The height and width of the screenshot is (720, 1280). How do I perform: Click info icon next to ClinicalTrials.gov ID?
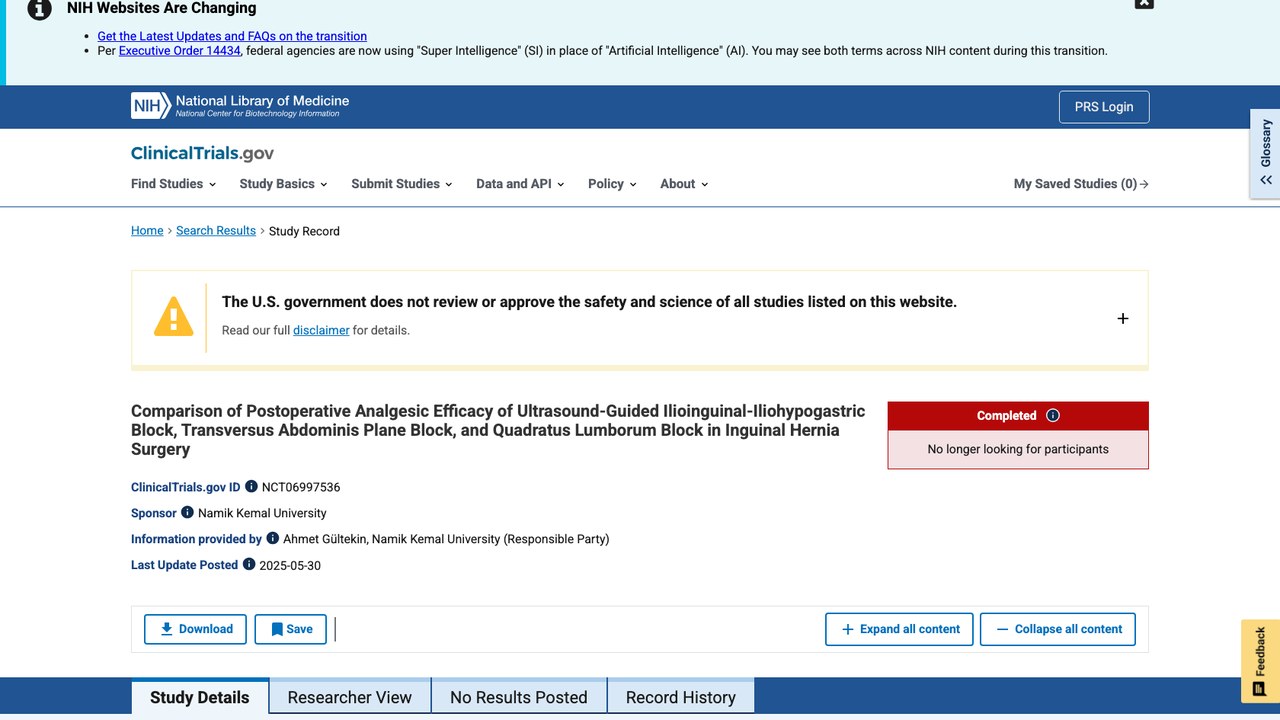[251, 487]
